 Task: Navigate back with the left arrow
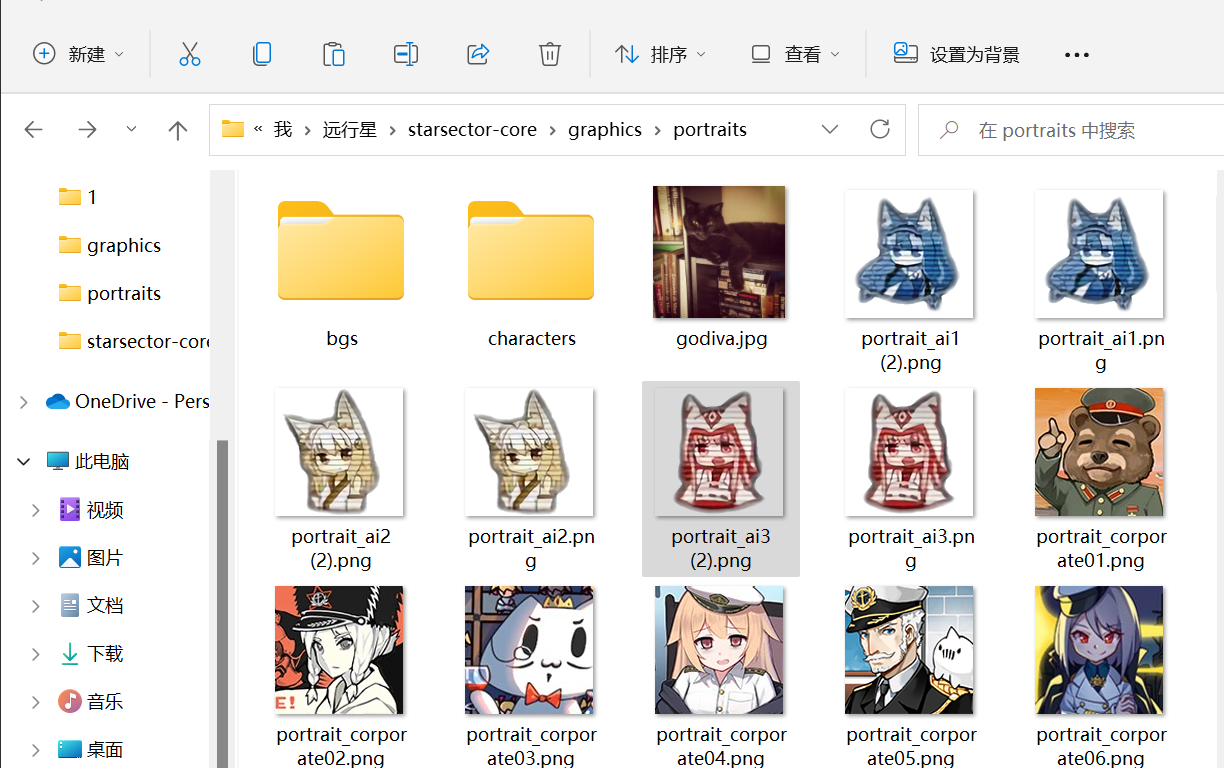[x=33, y=129]
